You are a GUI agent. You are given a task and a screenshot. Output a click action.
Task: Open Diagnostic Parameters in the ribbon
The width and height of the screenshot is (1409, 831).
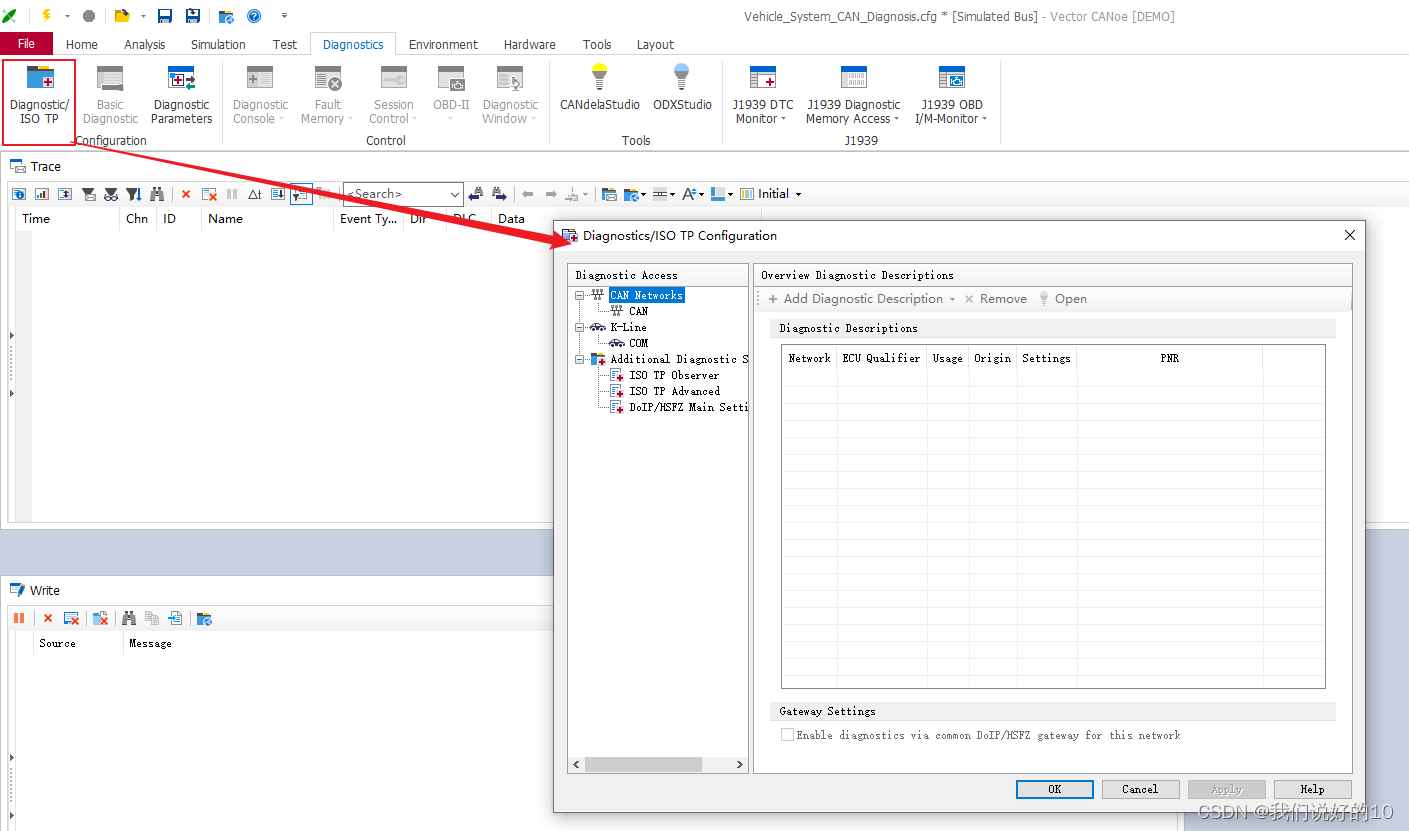(181, 98)
